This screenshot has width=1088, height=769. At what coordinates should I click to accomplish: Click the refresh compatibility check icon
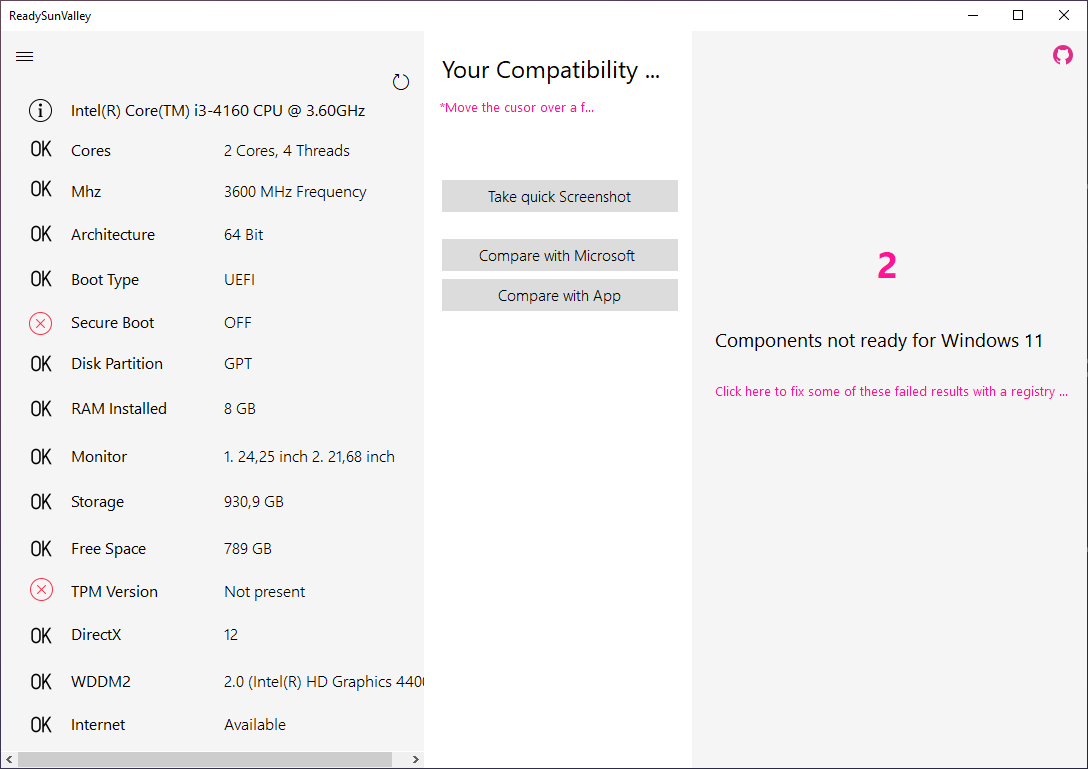tap(400, 82)
